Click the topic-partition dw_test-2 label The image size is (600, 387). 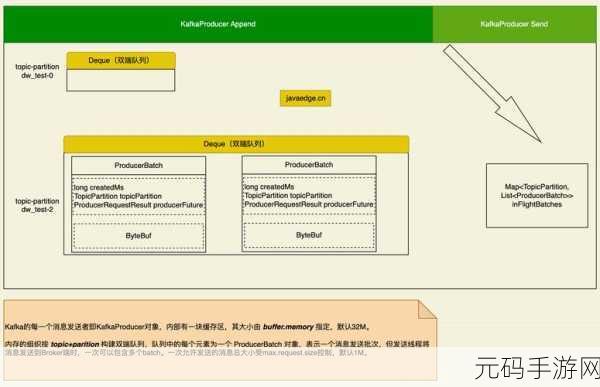[x=37, y=205]
